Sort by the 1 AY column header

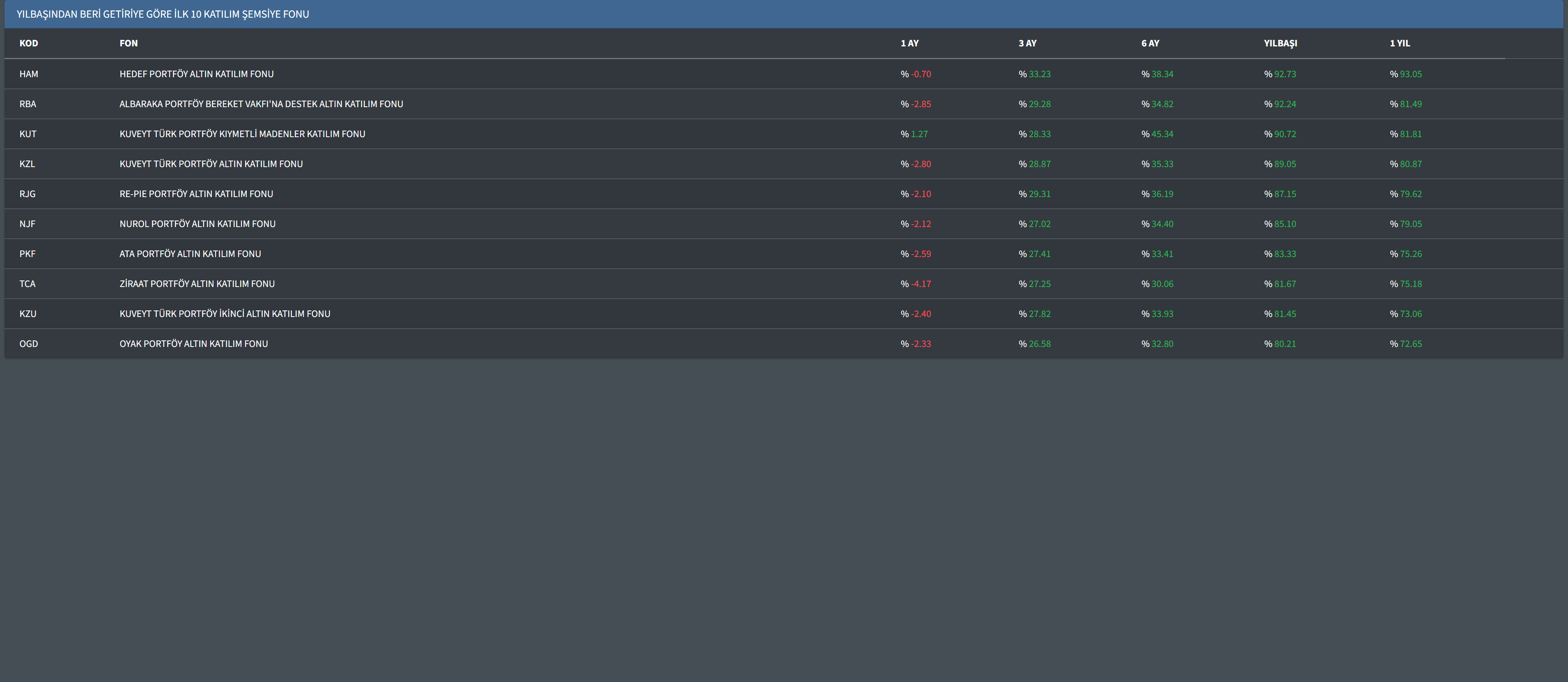coord(909,43)
